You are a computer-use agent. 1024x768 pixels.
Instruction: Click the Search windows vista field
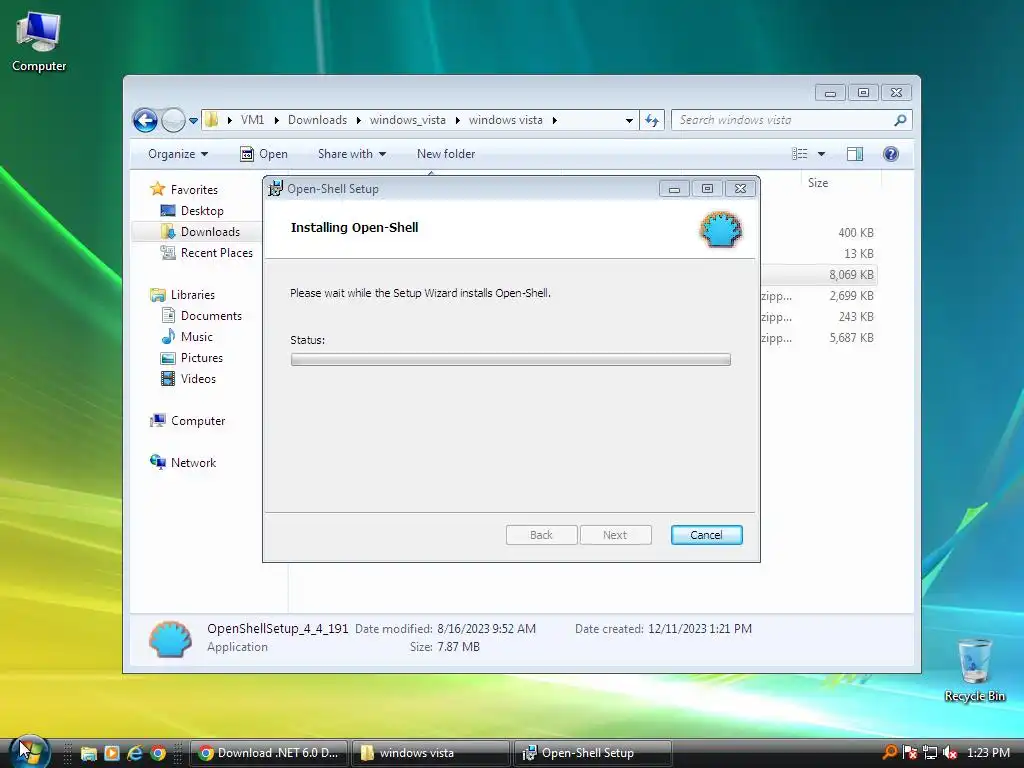pyautogui.click(x=782, y=120)
